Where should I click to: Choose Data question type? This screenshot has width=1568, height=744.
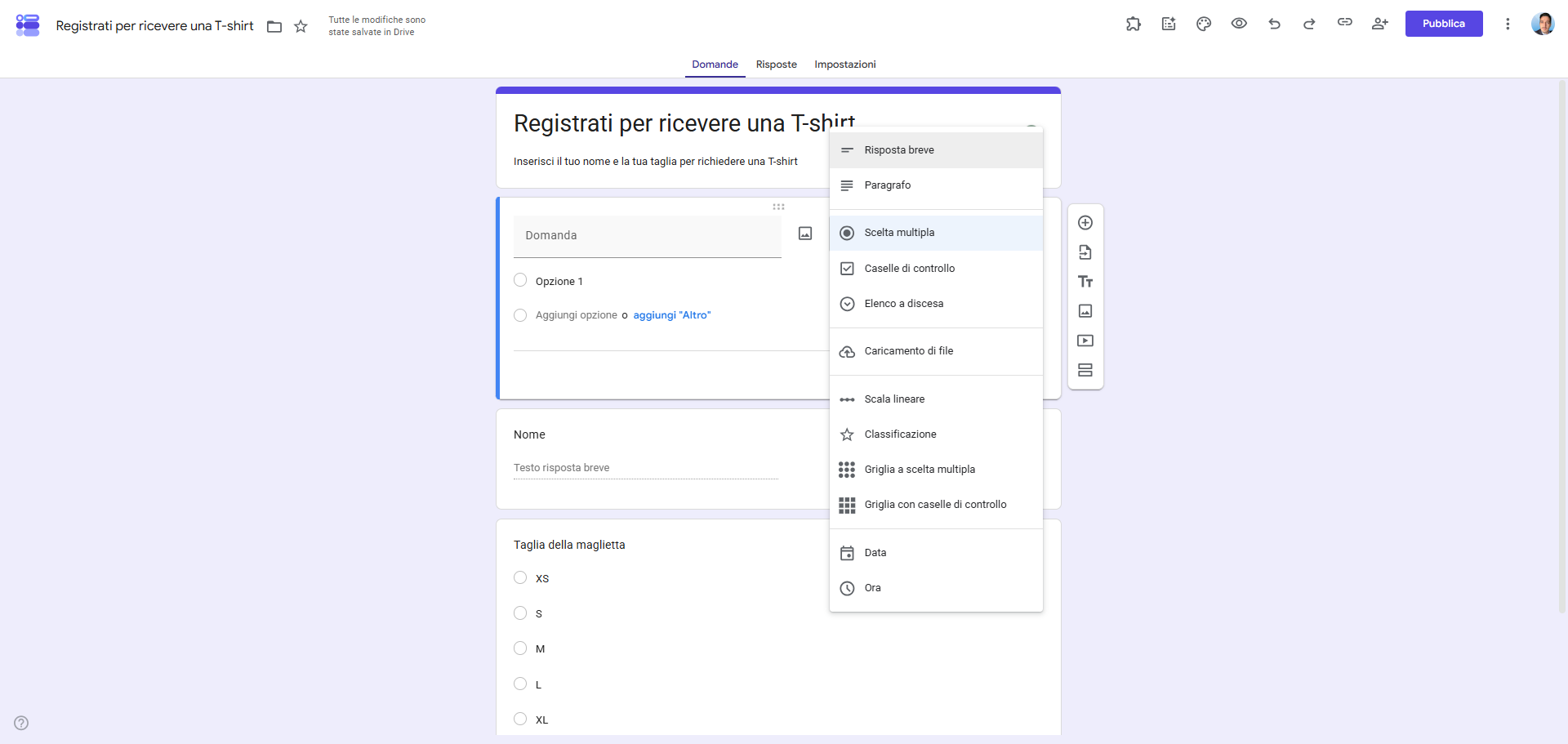tap(936, 553)
